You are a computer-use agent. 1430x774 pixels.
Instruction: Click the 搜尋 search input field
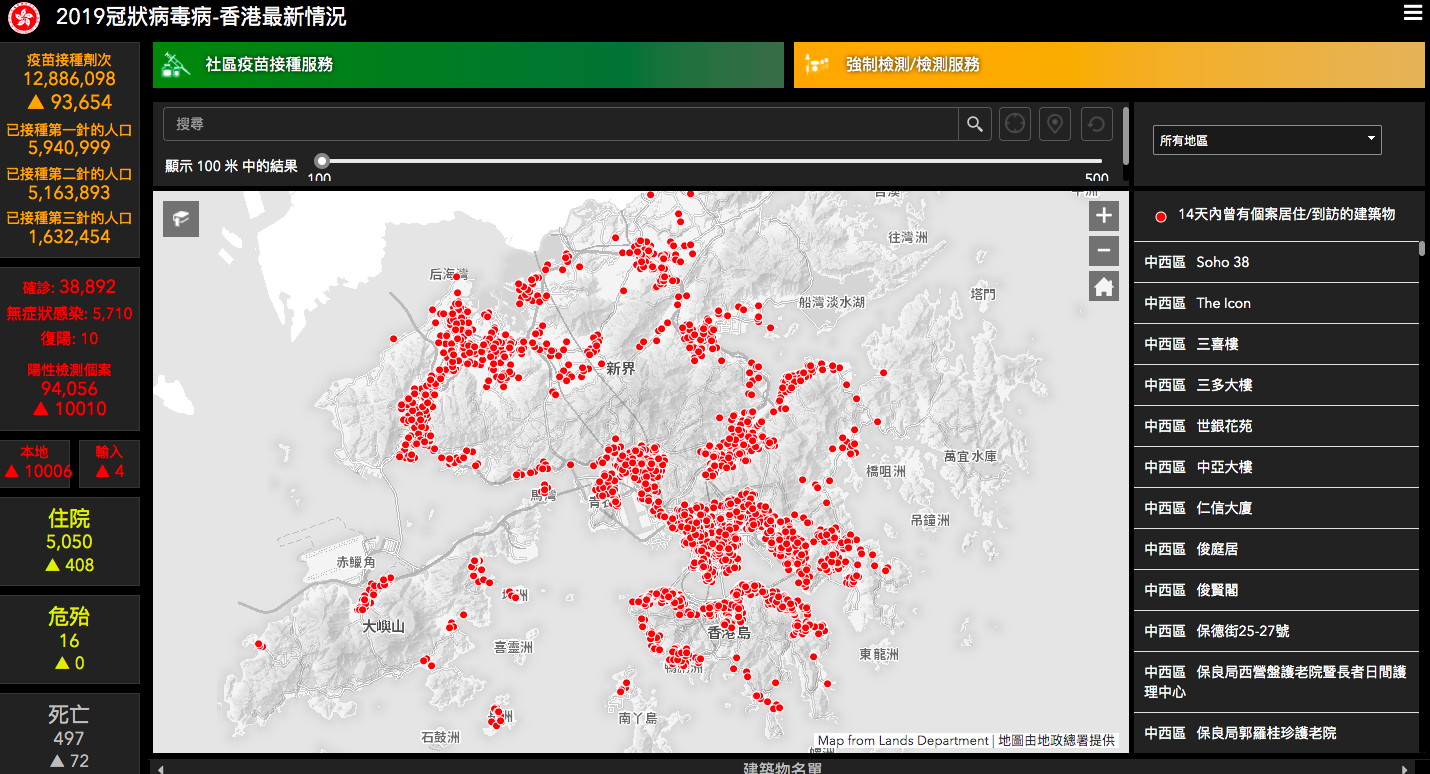click(x=561, y=124)
